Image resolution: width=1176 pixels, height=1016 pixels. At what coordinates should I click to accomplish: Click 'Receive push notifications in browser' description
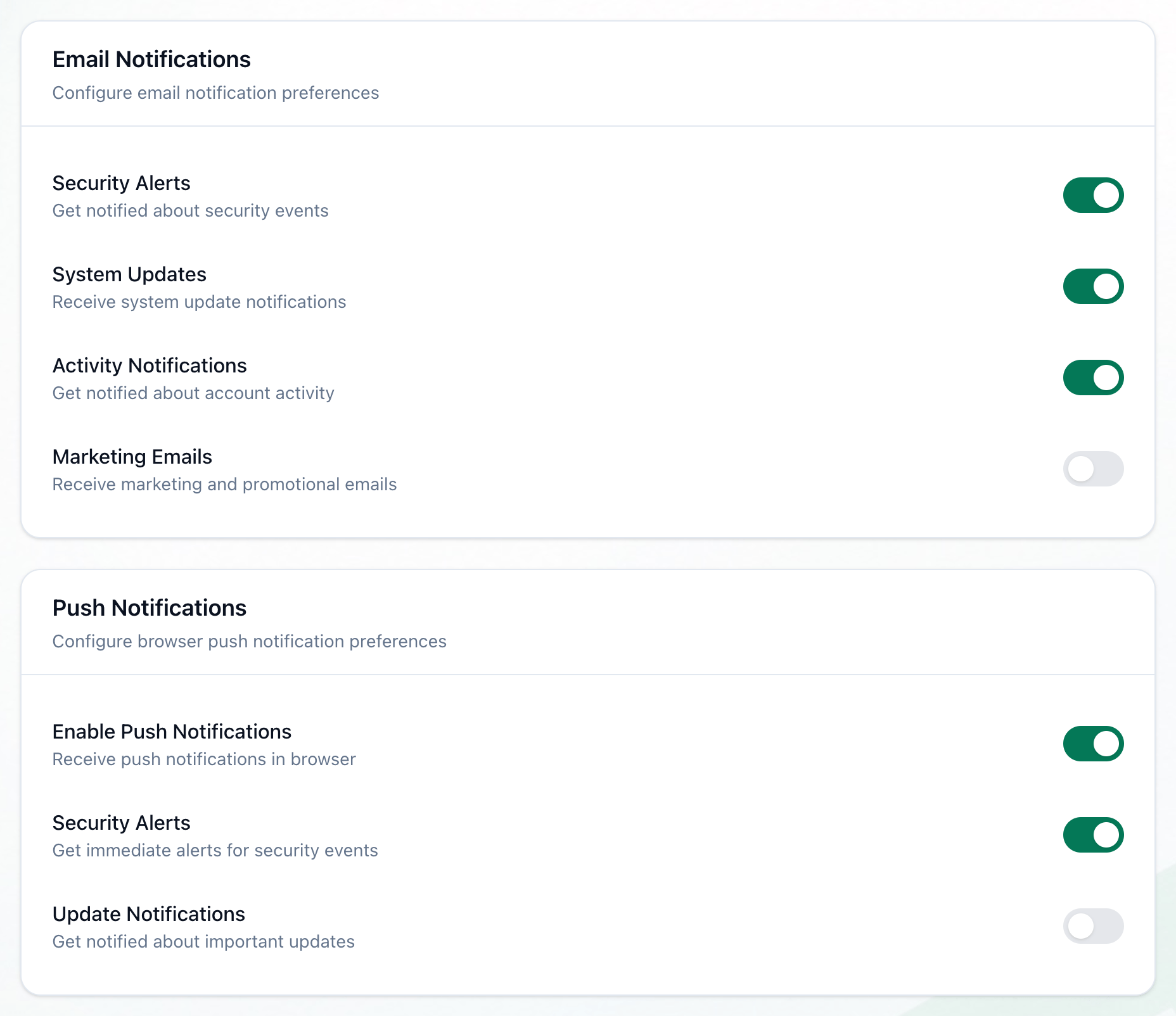click(x=204, y=759)
